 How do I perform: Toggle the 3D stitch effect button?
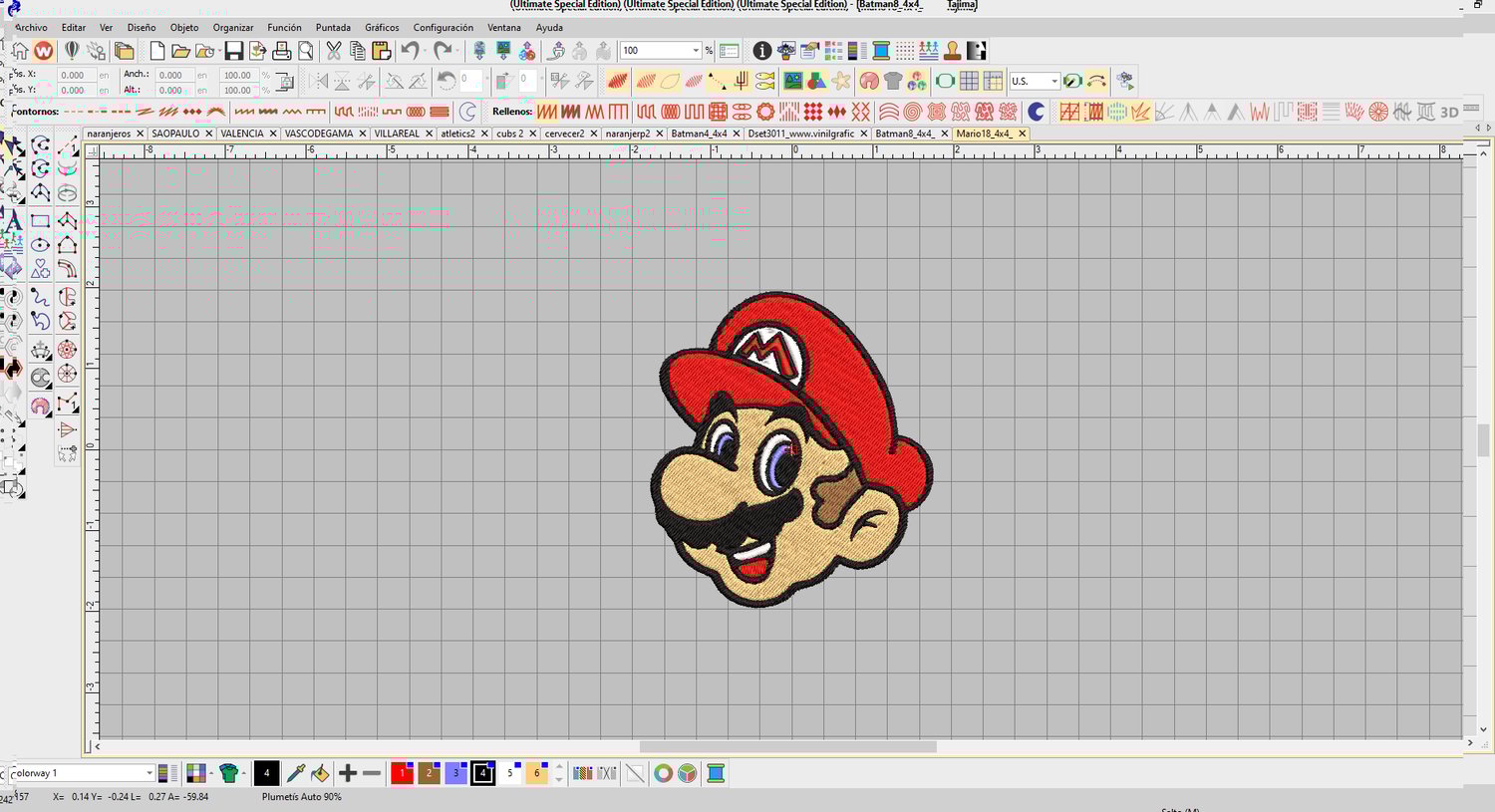1449,112
